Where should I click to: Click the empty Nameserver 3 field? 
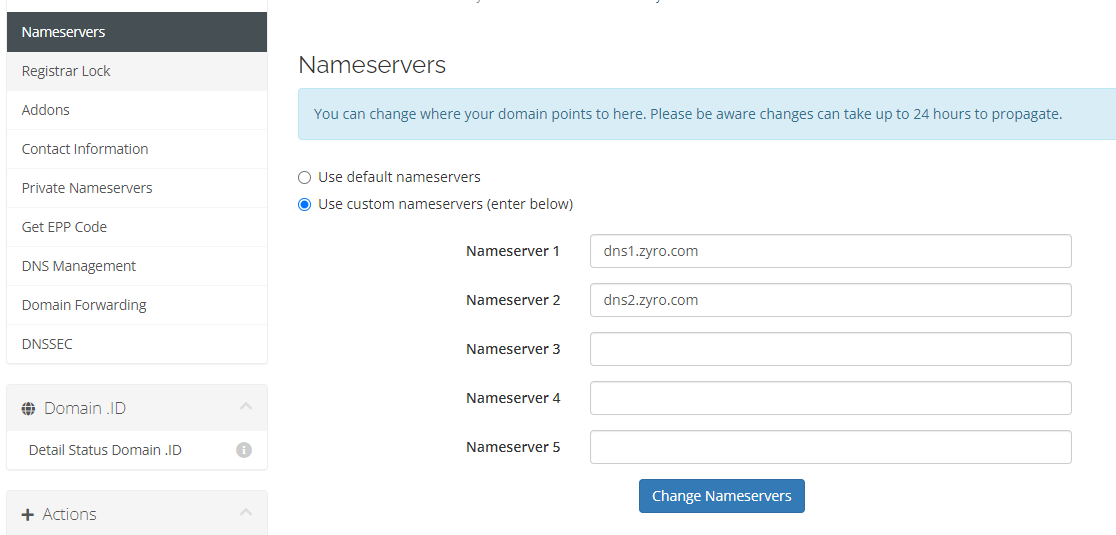831,349
